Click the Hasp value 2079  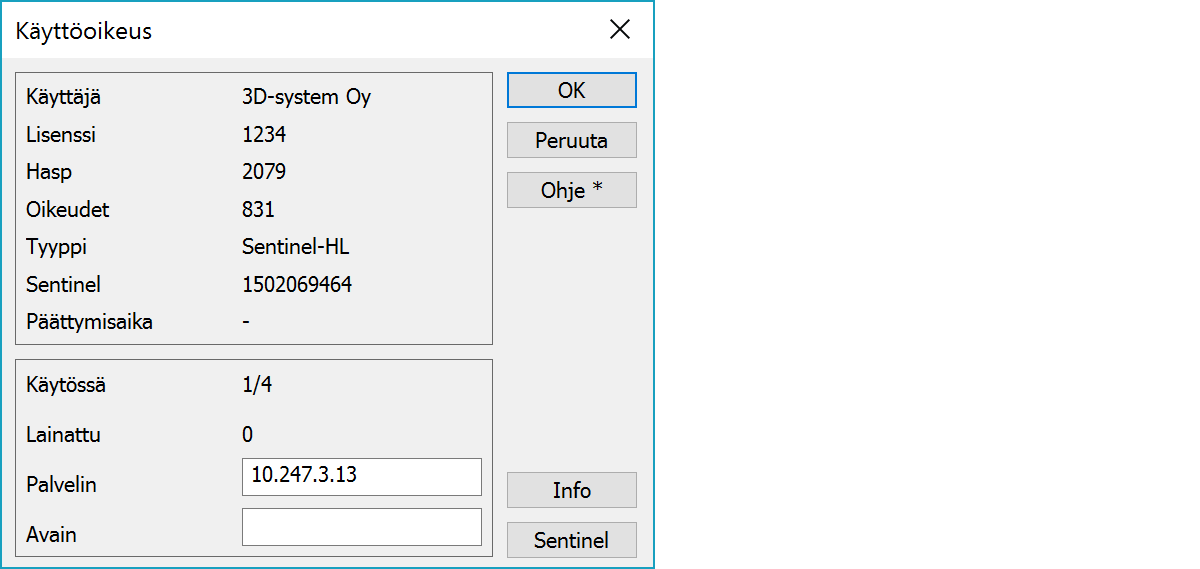point(264,172)
